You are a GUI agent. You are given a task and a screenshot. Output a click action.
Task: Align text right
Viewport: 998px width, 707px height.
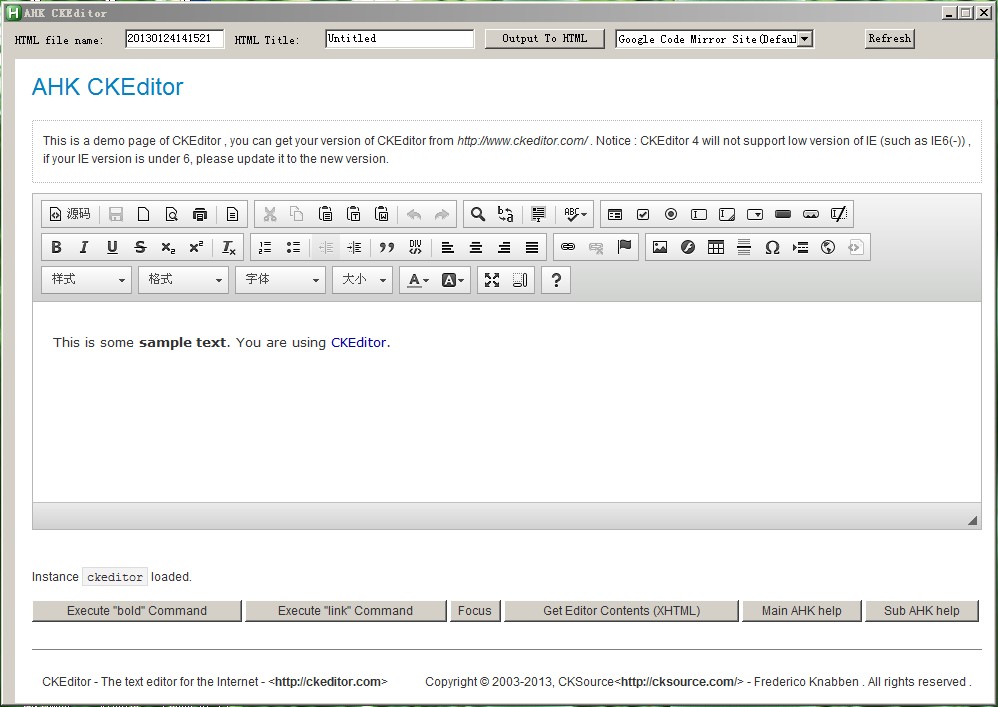(504, 248)
